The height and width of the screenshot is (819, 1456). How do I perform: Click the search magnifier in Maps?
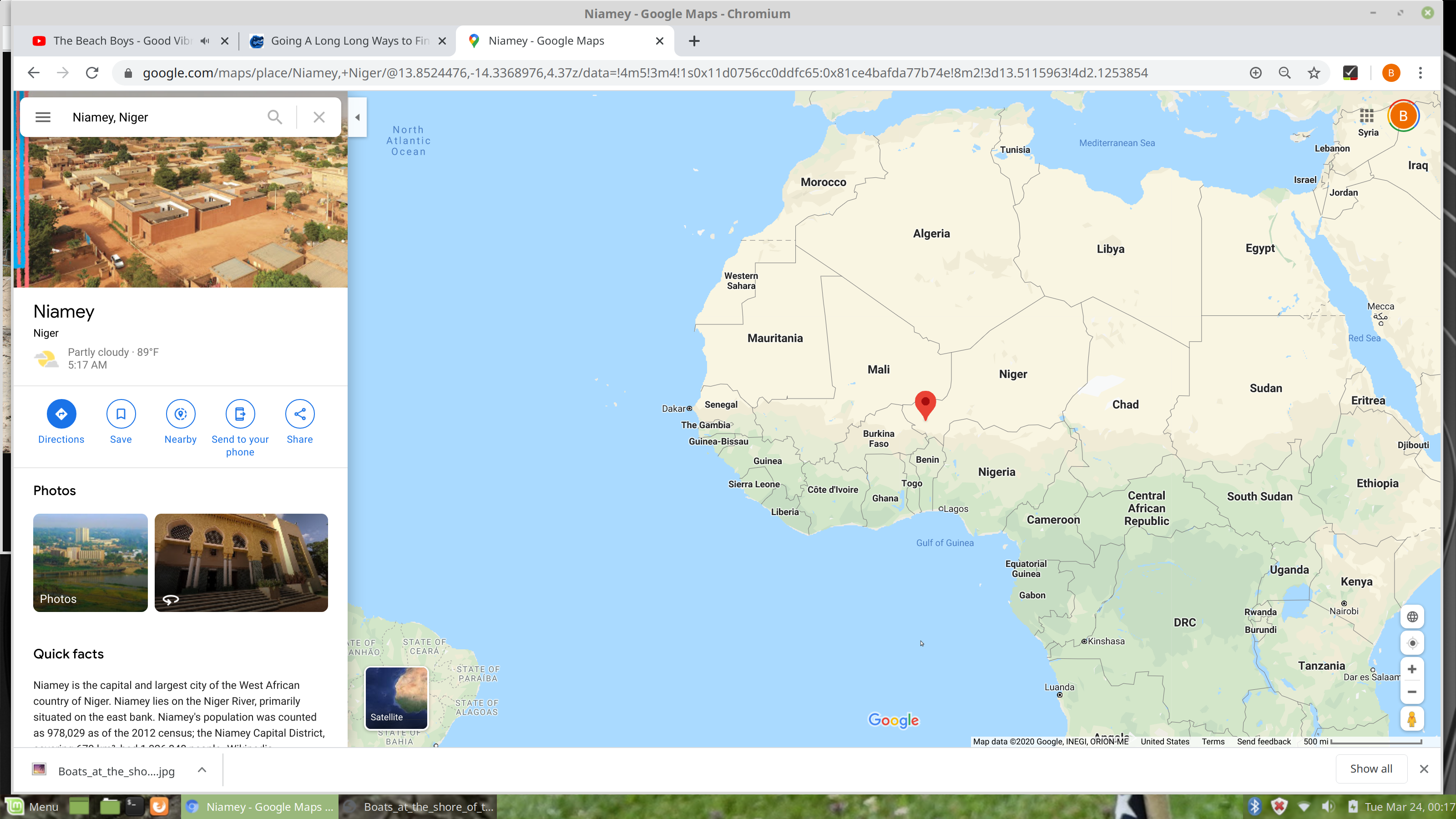[x=275, y=117]
